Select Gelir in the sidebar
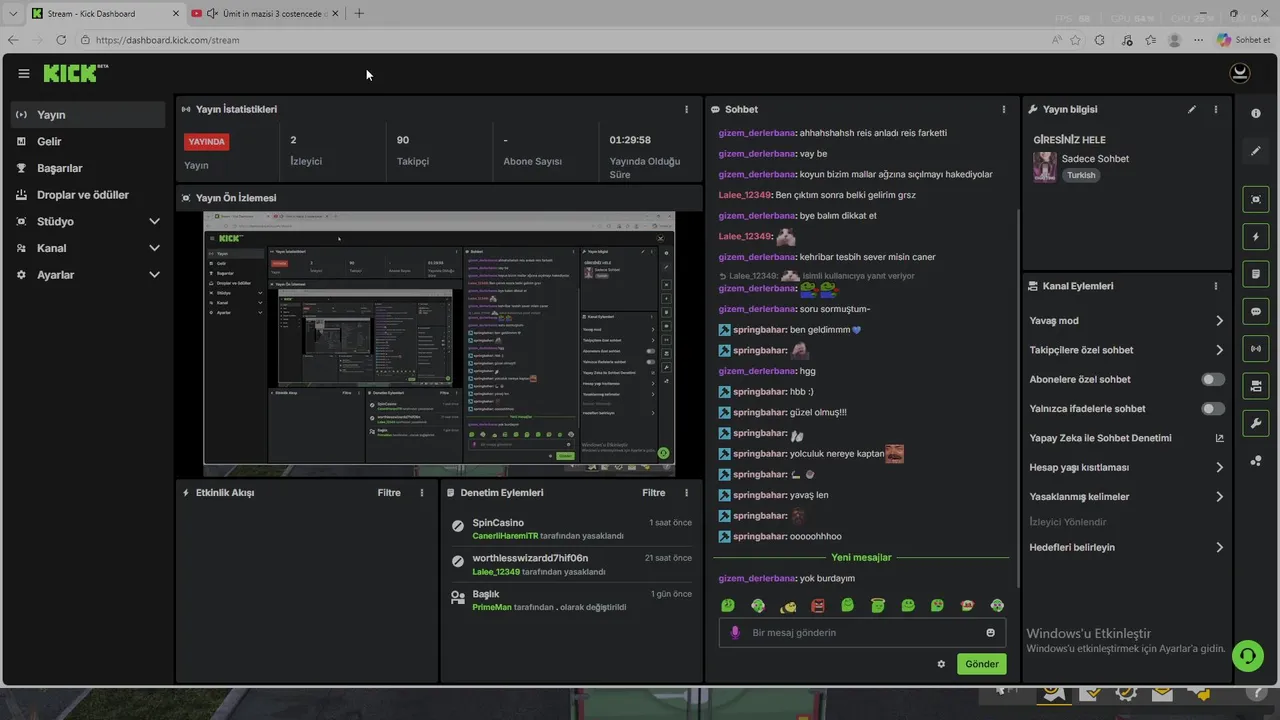The height and width of the screenshot is (720, 1280). [x=88, y=142]
